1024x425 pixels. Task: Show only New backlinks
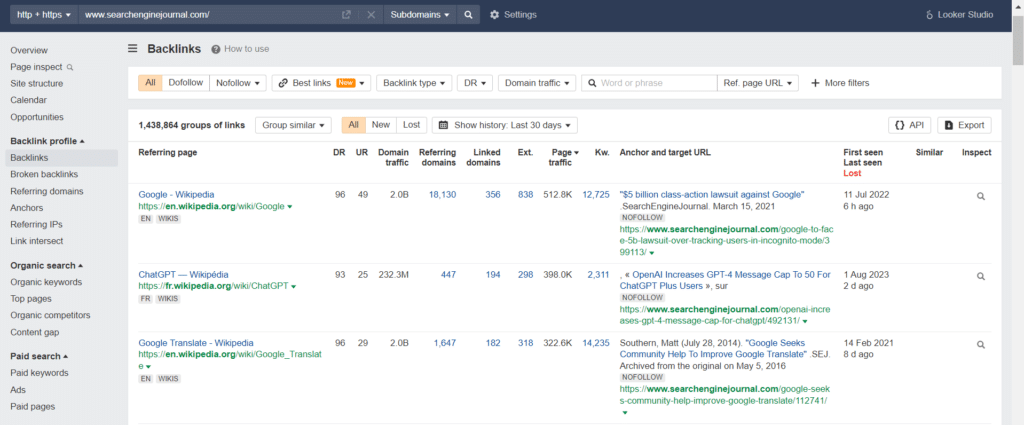click(381, 125)
